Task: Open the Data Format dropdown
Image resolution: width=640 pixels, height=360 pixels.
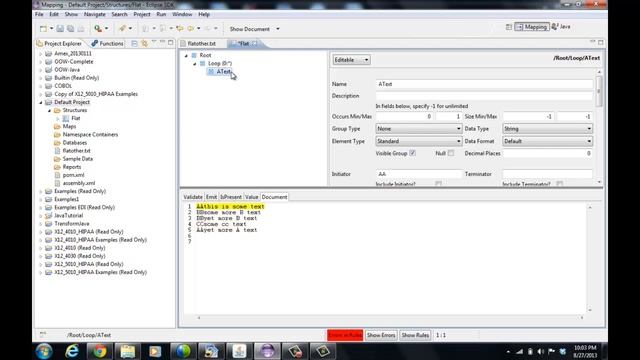Action: (x=547, y=141)
